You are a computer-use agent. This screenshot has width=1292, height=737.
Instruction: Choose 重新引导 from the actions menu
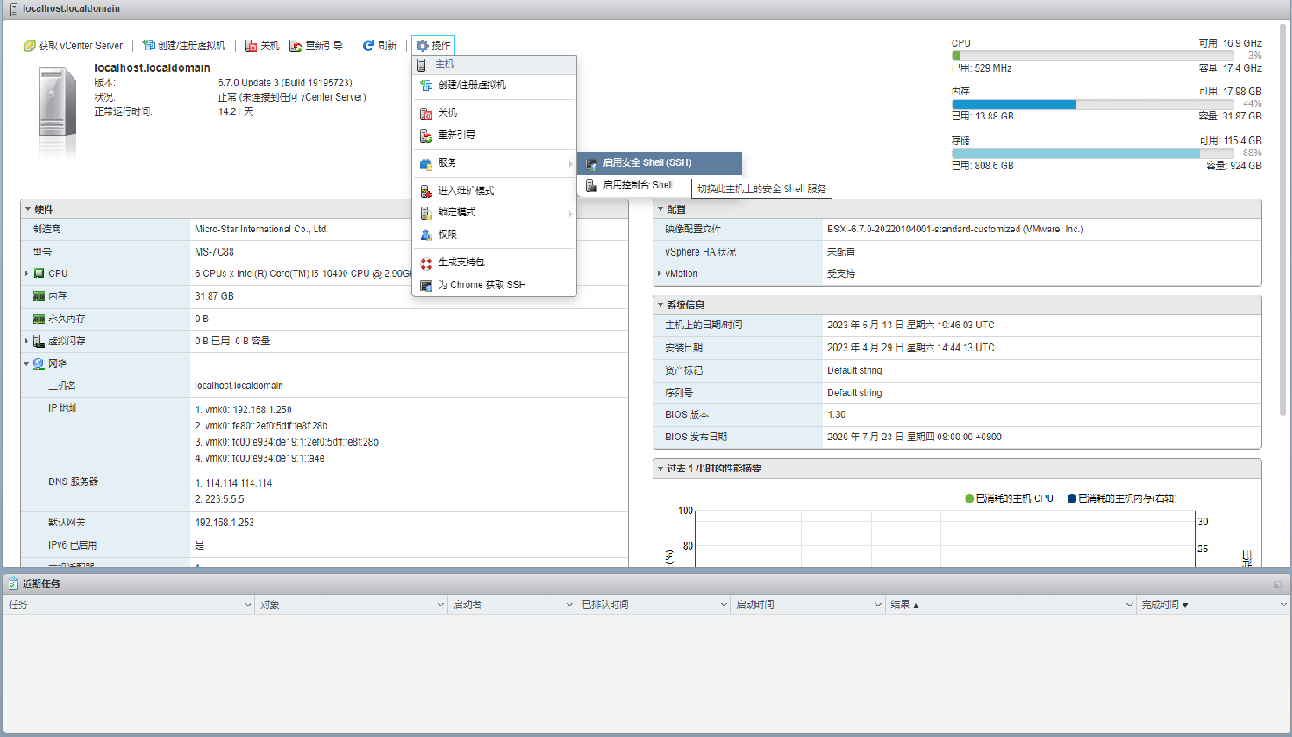click(x=494, y=135)
